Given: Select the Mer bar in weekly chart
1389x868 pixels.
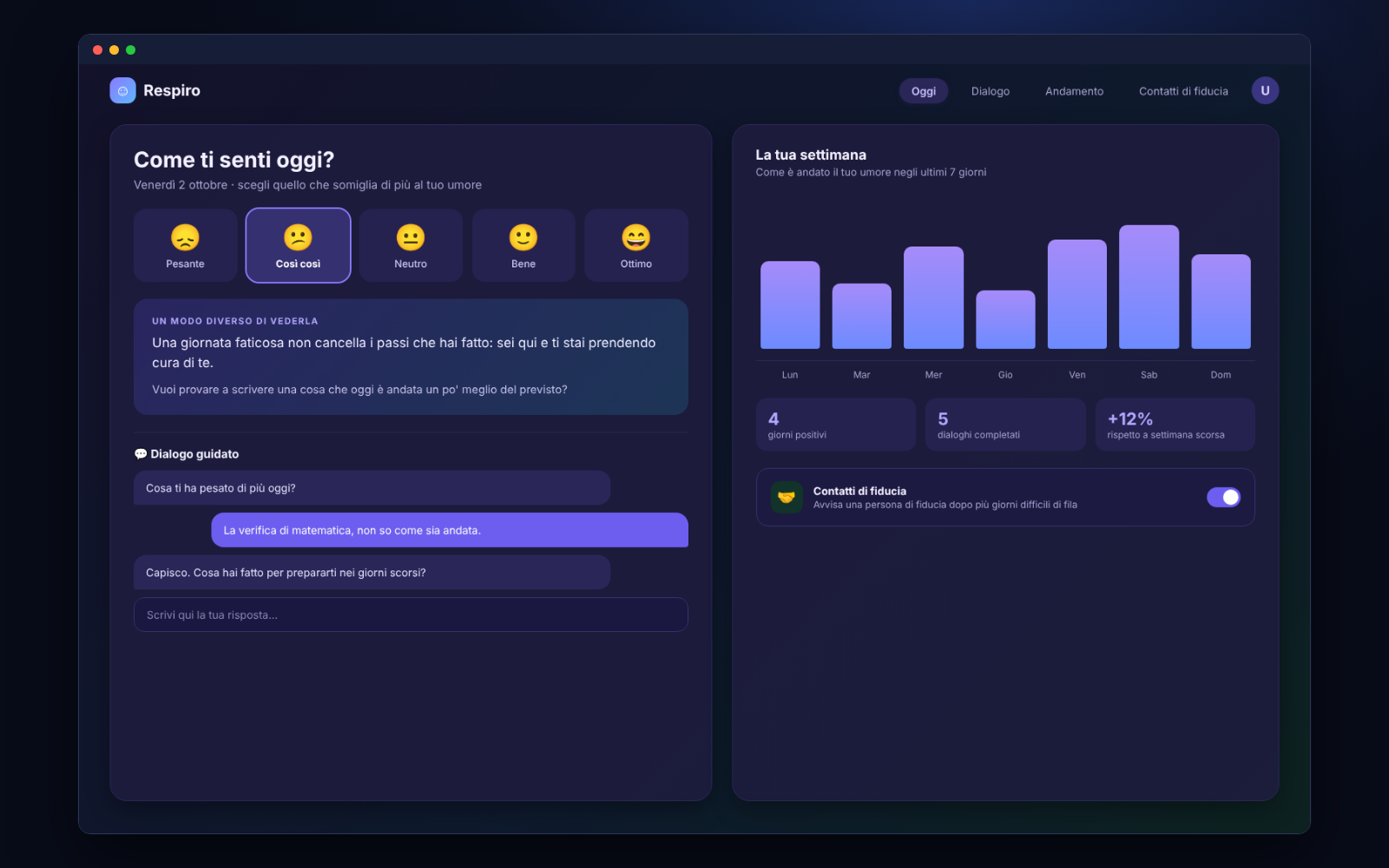Looking at the screenshot, I should coord(933,298).
